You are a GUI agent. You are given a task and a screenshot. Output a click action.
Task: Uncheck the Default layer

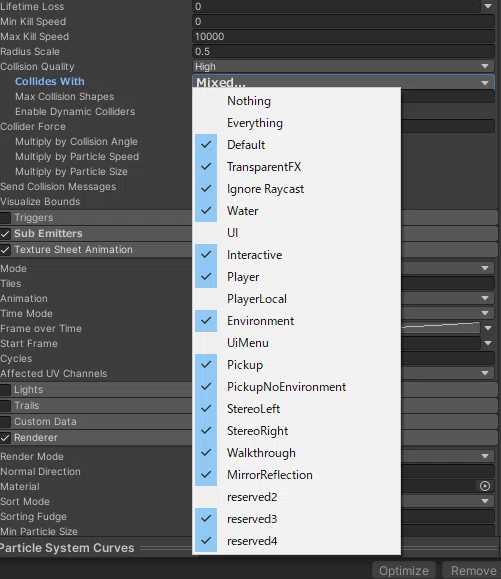[296, 145]
